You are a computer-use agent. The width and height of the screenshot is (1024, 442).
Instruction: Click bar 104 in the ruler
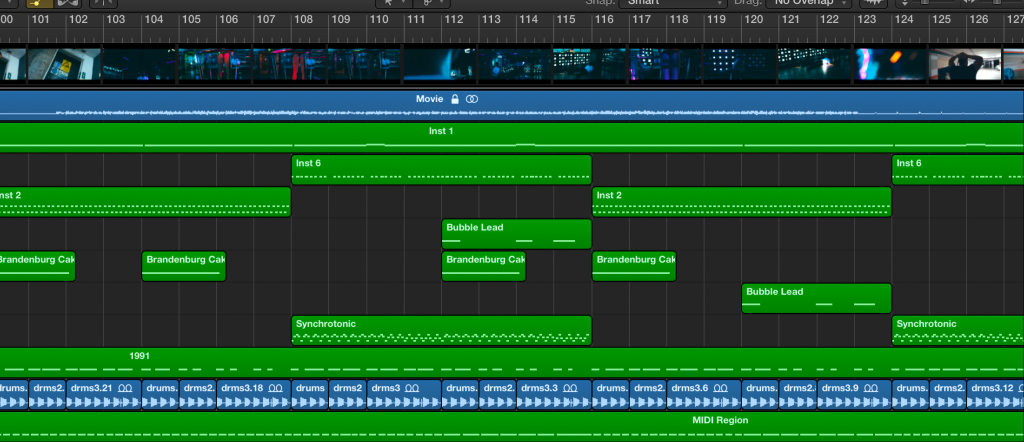tap(153, 20)
